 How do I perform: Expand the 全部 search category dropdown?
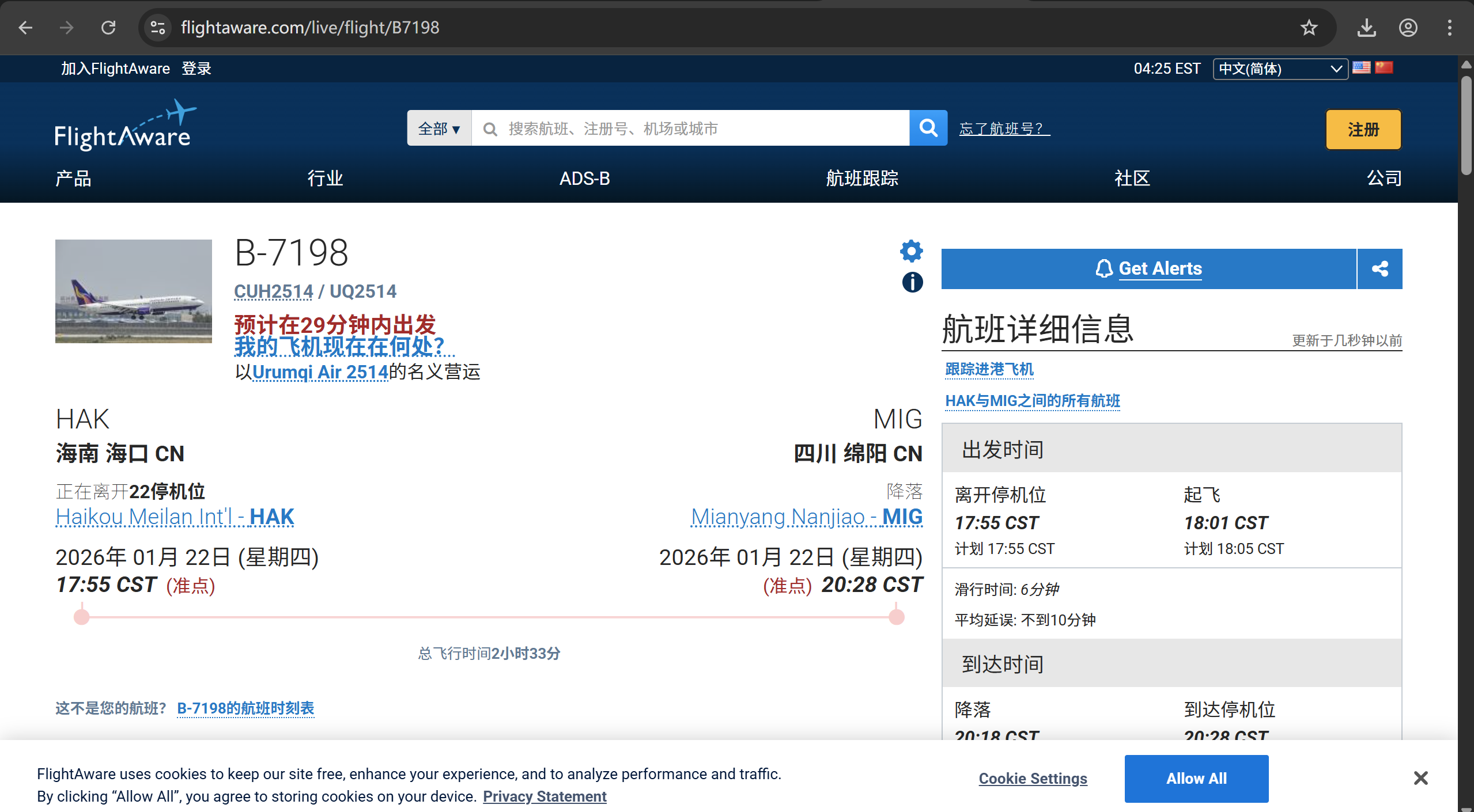click(x=439, y=128)
